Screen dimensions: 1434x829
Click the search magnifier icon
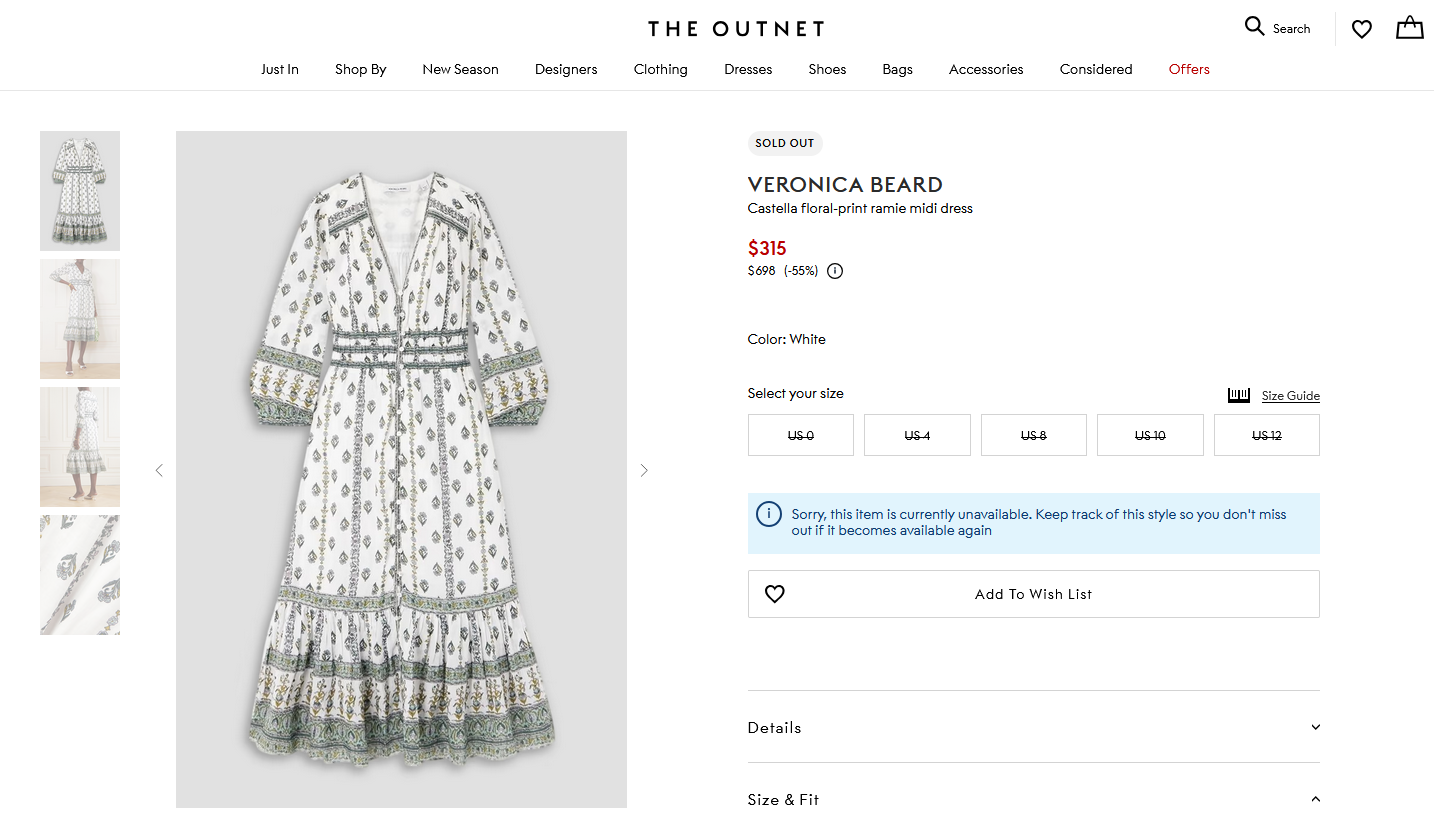[1254, 27]
